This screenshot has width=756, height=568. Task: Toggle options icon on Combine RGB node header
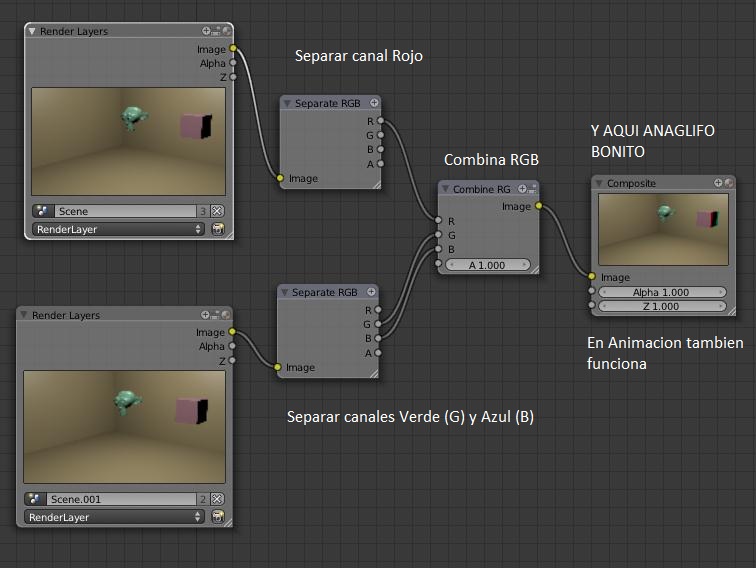(532, 189)
